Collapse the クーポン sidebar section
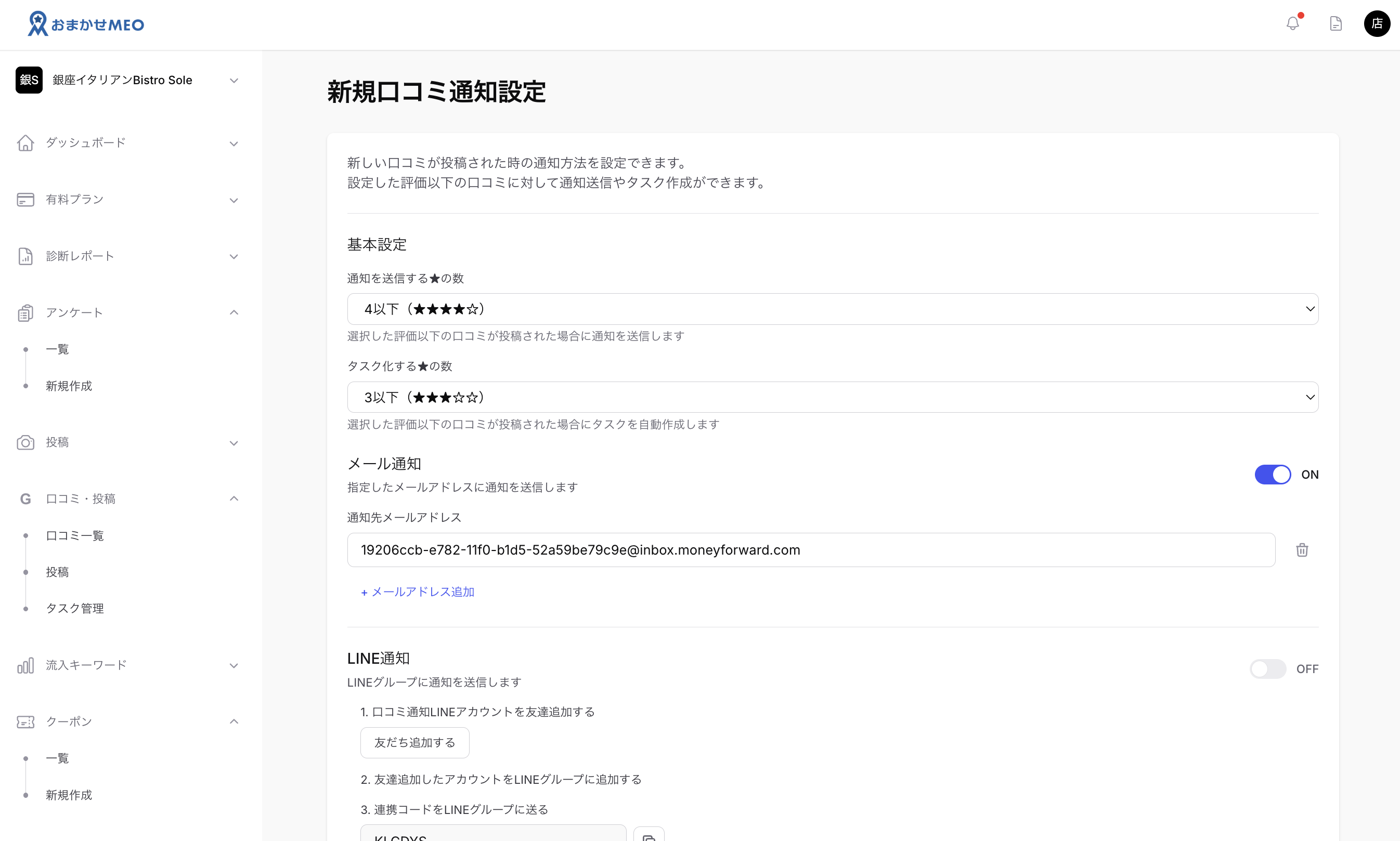The height and width of the screenshot is (841, 1400). point(234,721)
